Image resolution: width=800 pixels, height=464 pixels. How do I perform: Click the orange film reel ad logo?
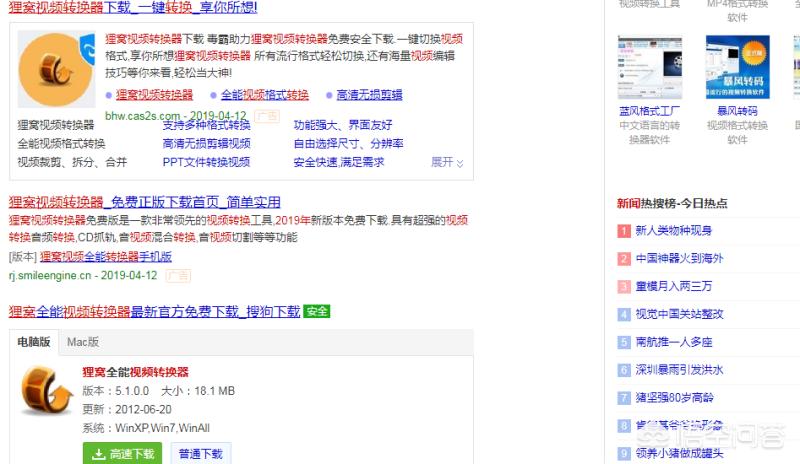click(x=55, y=69)
